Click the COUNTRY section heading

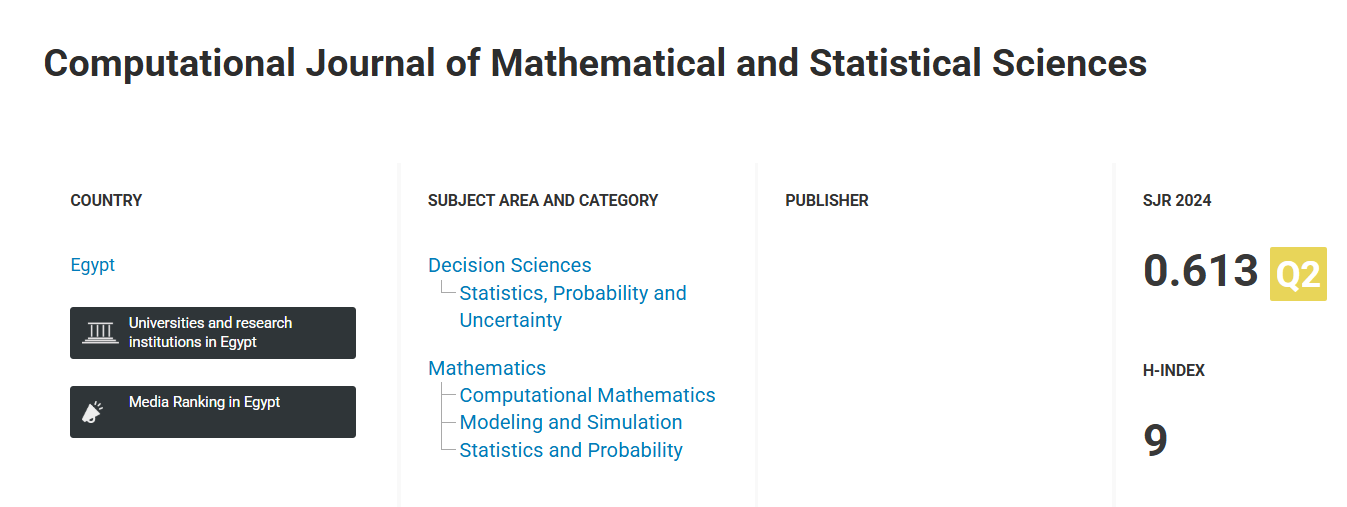[x=106, y=200]
